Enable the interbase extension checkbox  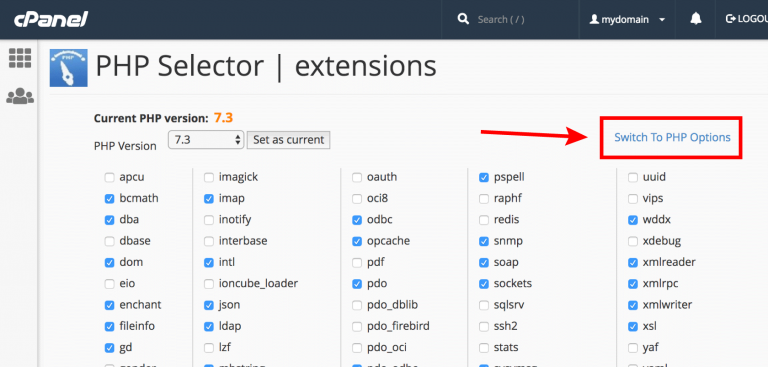tap(209, 241)
